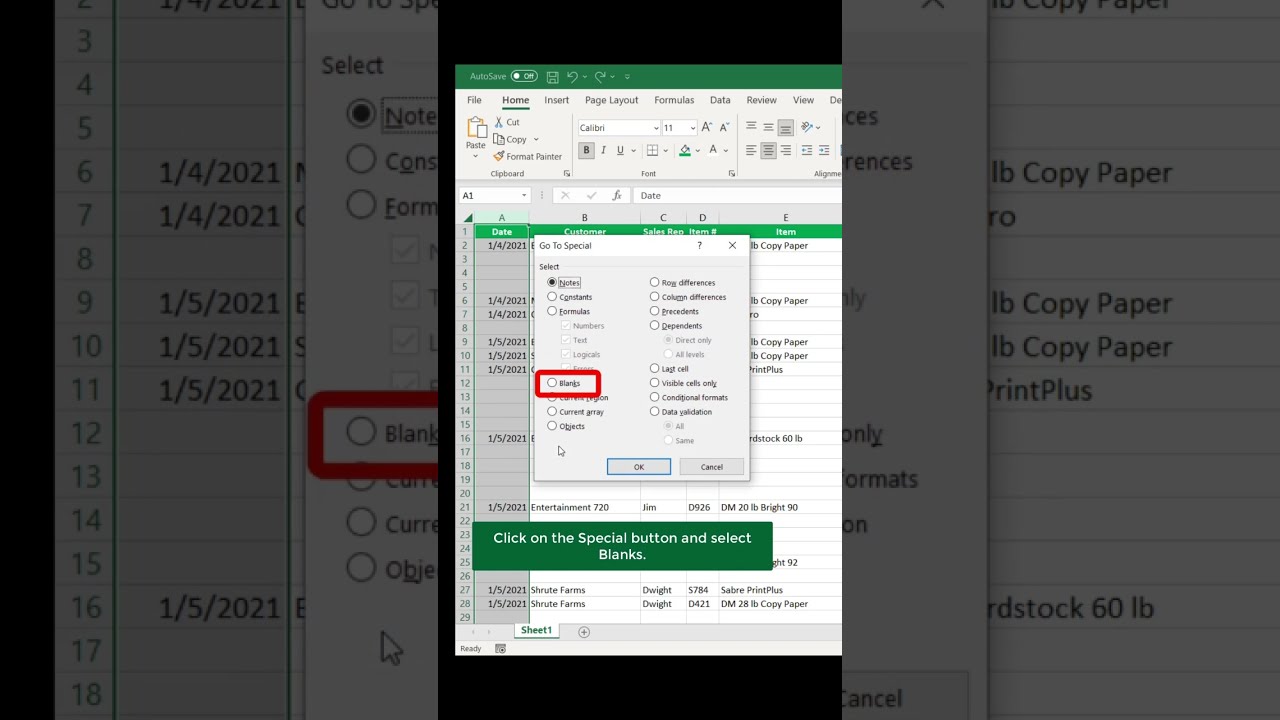Screen dimensions: 1280x720
Task: Align text to the right
Action: (785, 151)
